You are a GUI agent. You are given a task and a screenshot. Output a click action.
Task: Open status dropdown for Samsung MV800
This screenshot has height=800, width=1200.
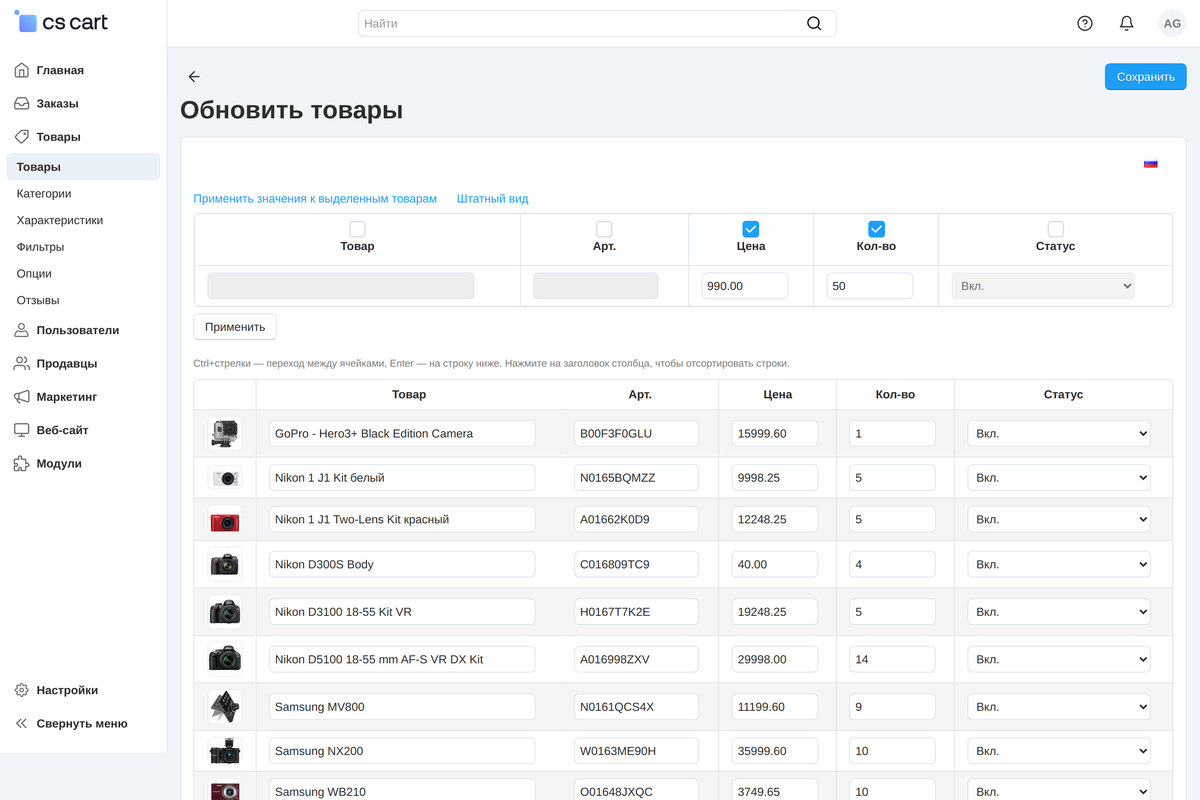pyautogui.click(x=1059, y=707)
